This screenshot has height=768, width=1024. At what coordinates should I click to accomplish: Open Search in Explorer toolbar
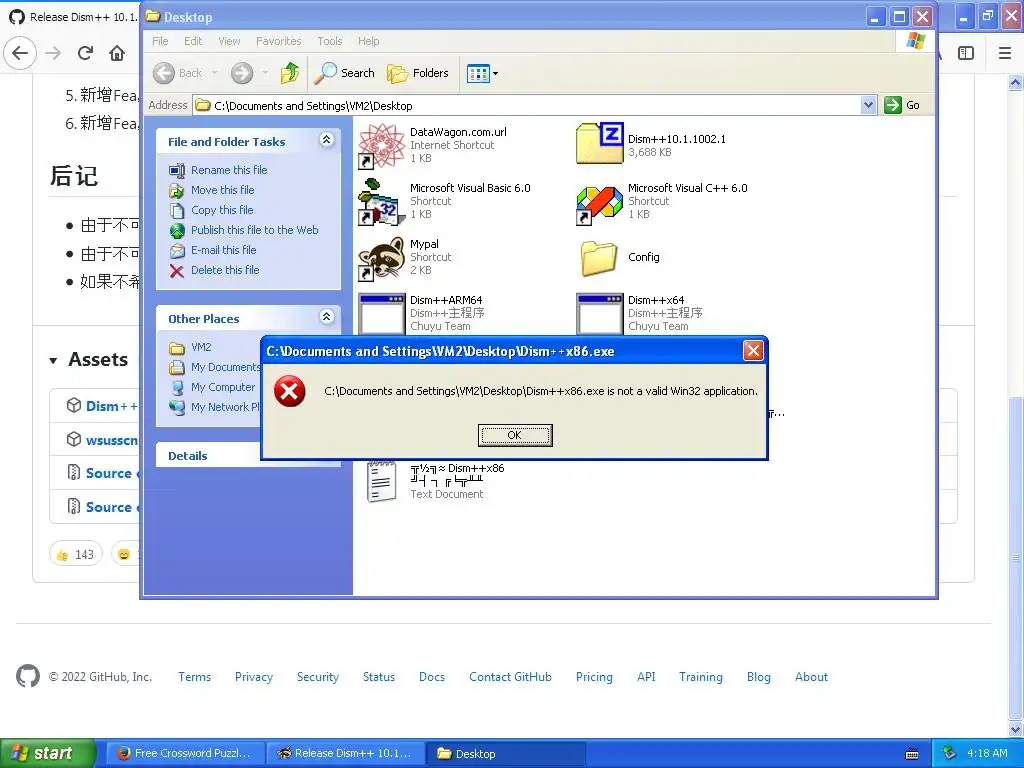pos(344,73)
